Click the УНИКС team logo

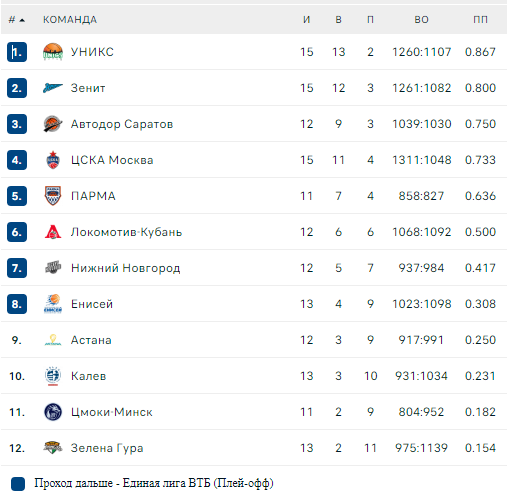point(53,52)
